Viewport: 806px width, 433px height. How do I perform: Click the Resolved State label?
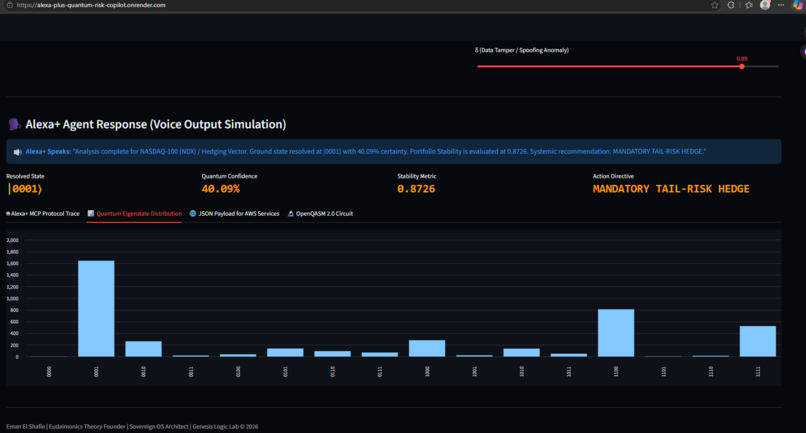click(x=25, y=176)
